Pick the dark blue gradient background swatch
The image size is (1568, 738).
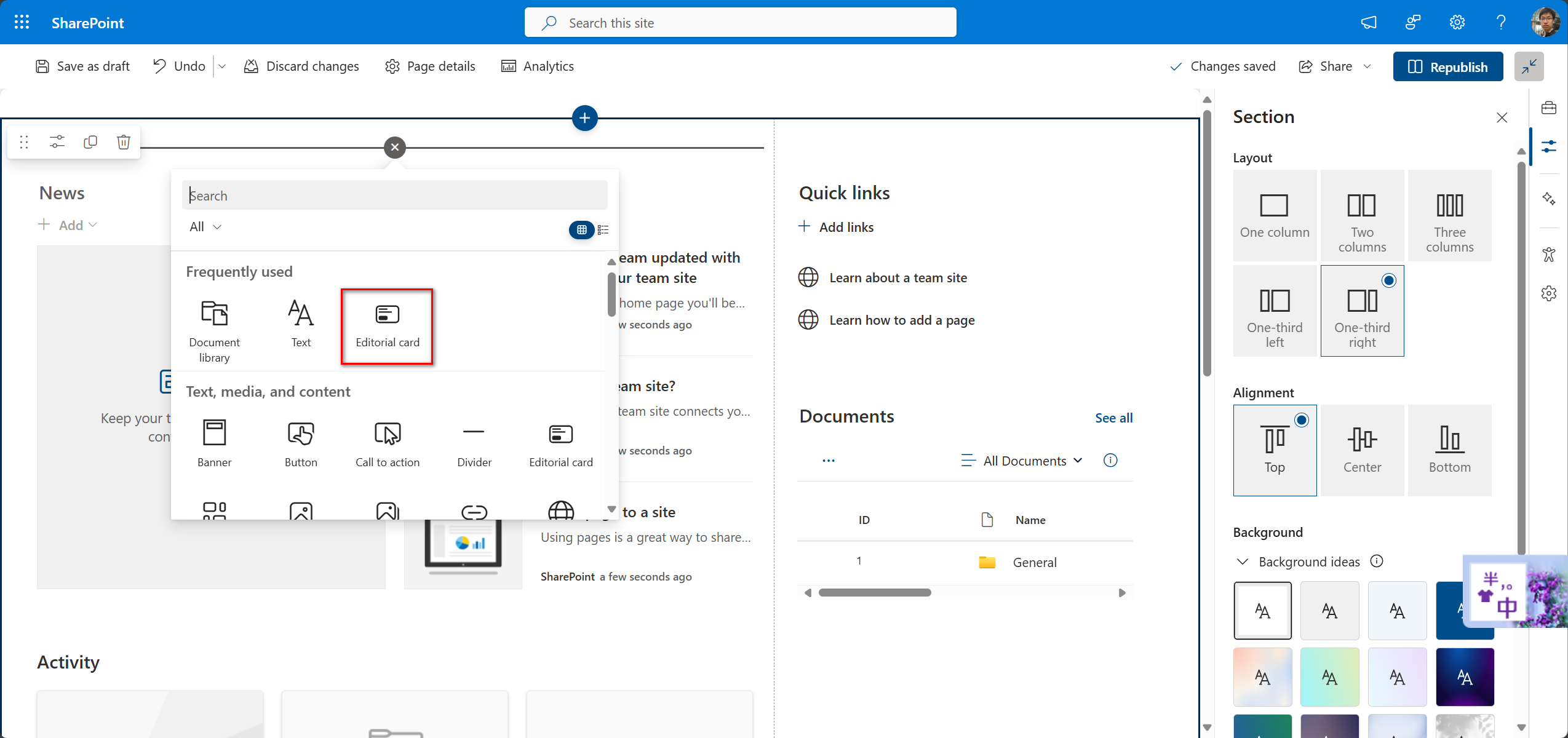pyautogui.click(x=1464, y=676)
